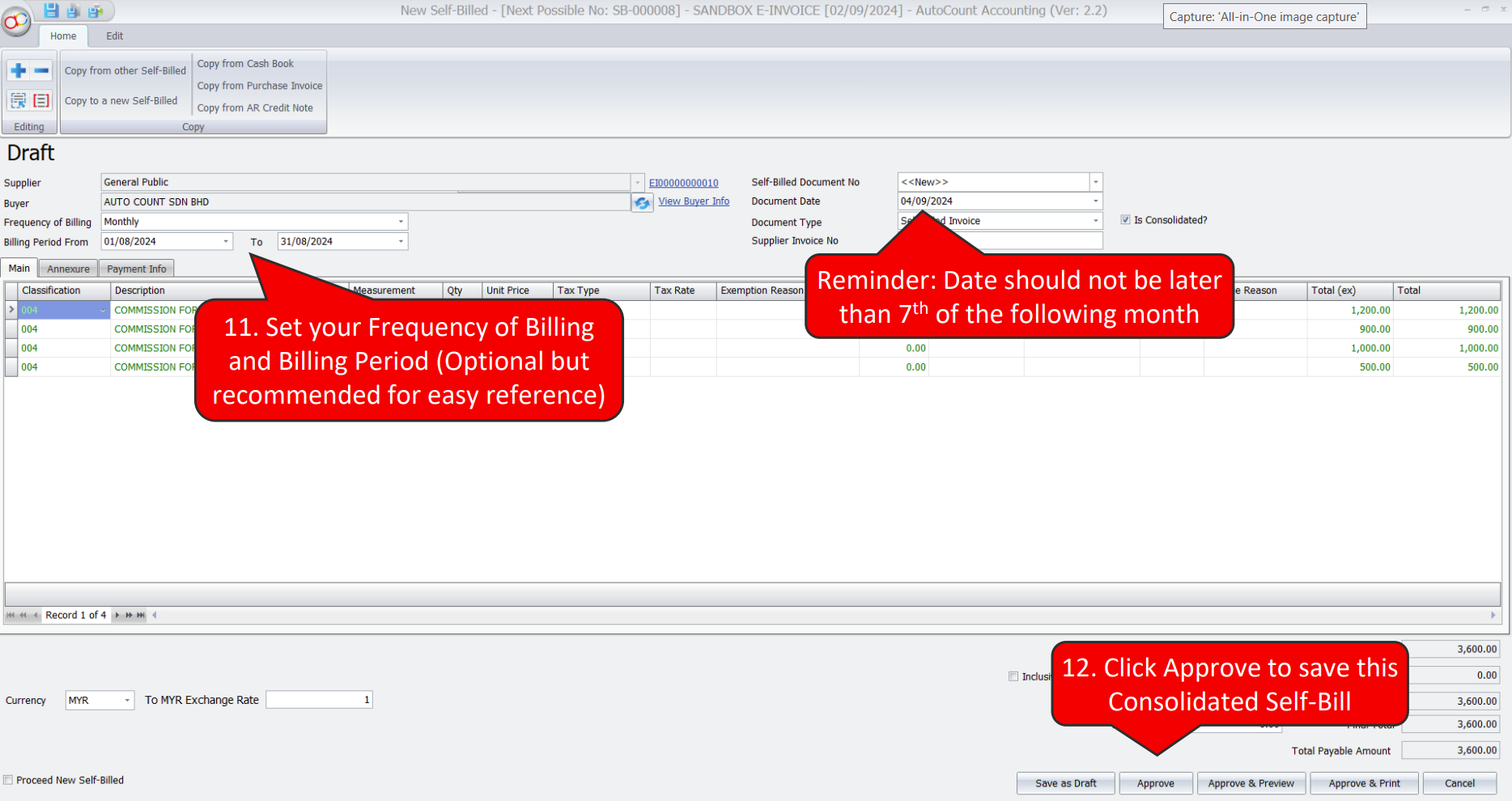Open the Currency MYR dropdown

(x=127, y=701)
